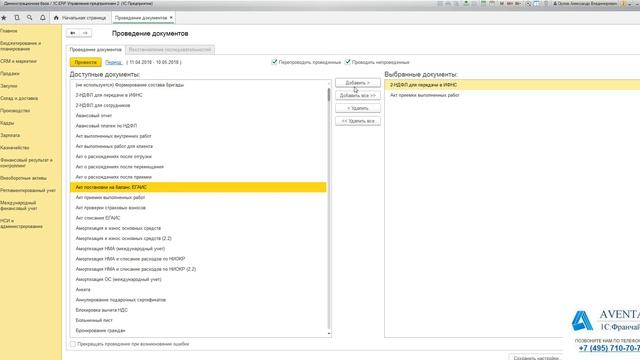This screenshot has width=640, height=360.
Task: Open the Период link
Action: (x=113, y=62)
